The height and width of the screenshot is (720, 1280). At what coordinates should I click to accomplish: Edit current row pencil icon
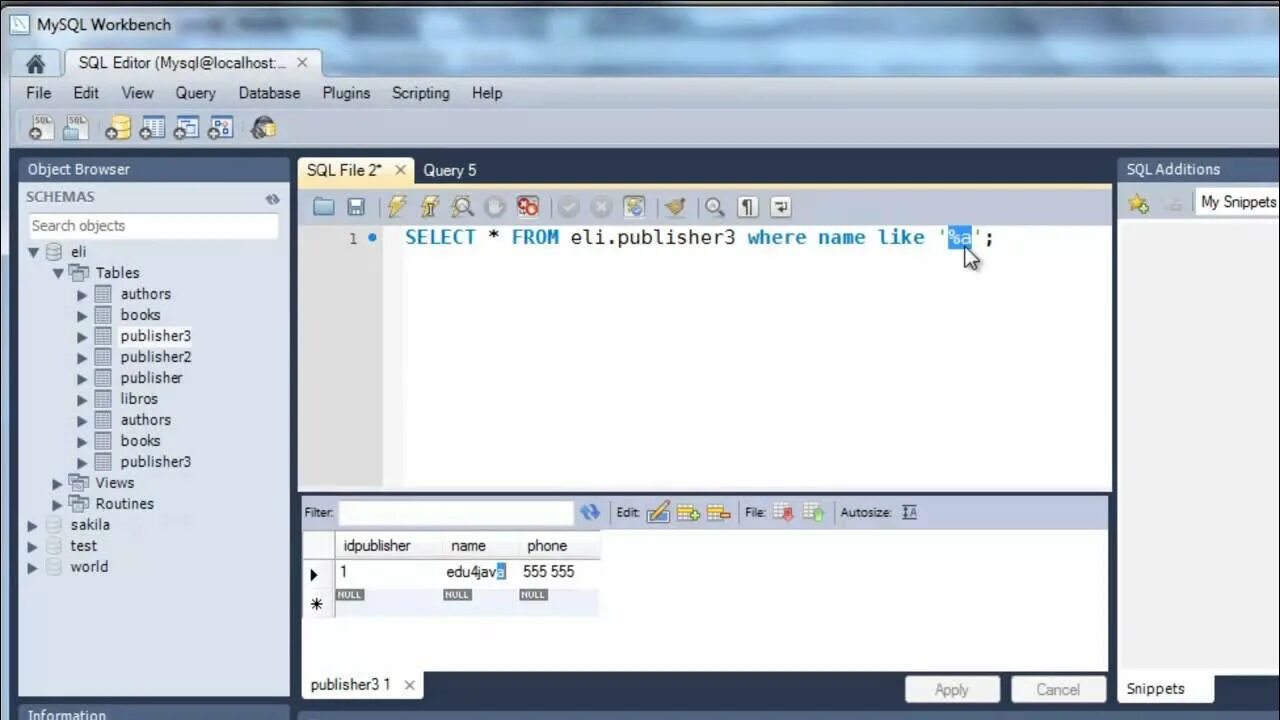(658, 512)
